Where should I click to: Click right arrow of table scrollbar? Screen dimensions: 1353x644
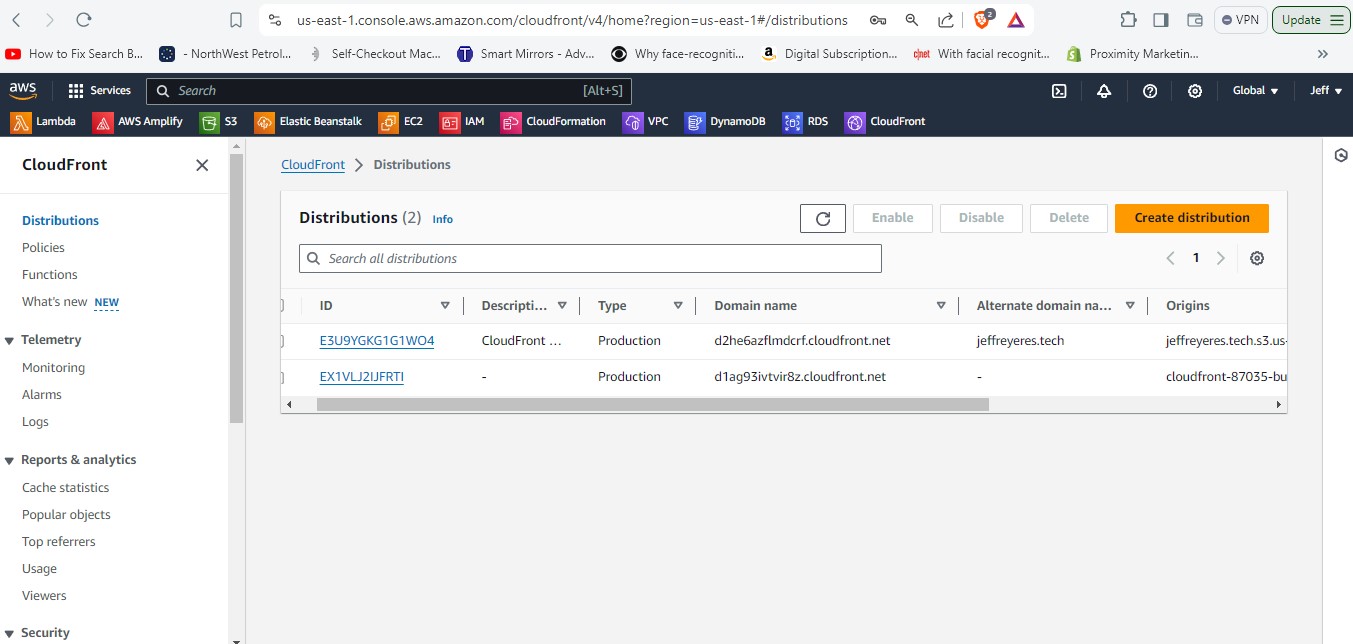point(1278,405)
